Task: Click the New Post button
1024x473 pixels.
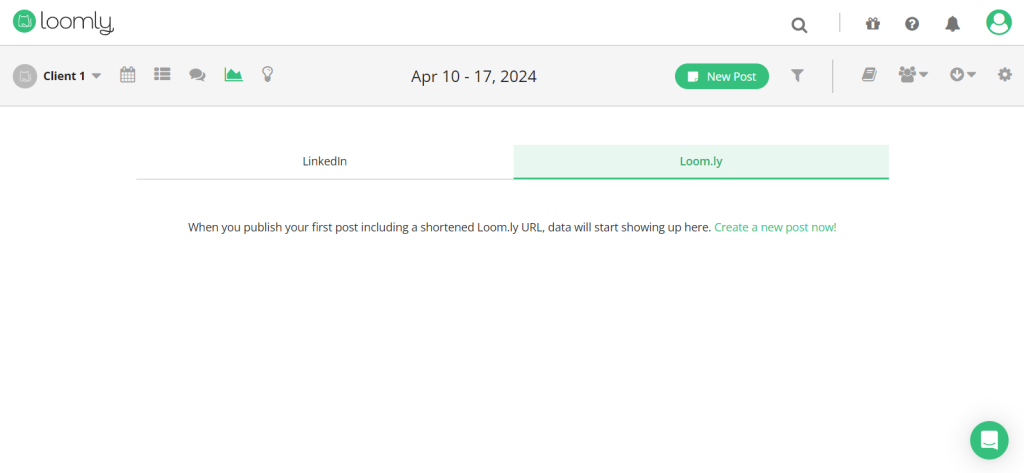Action: coord(722,76)
